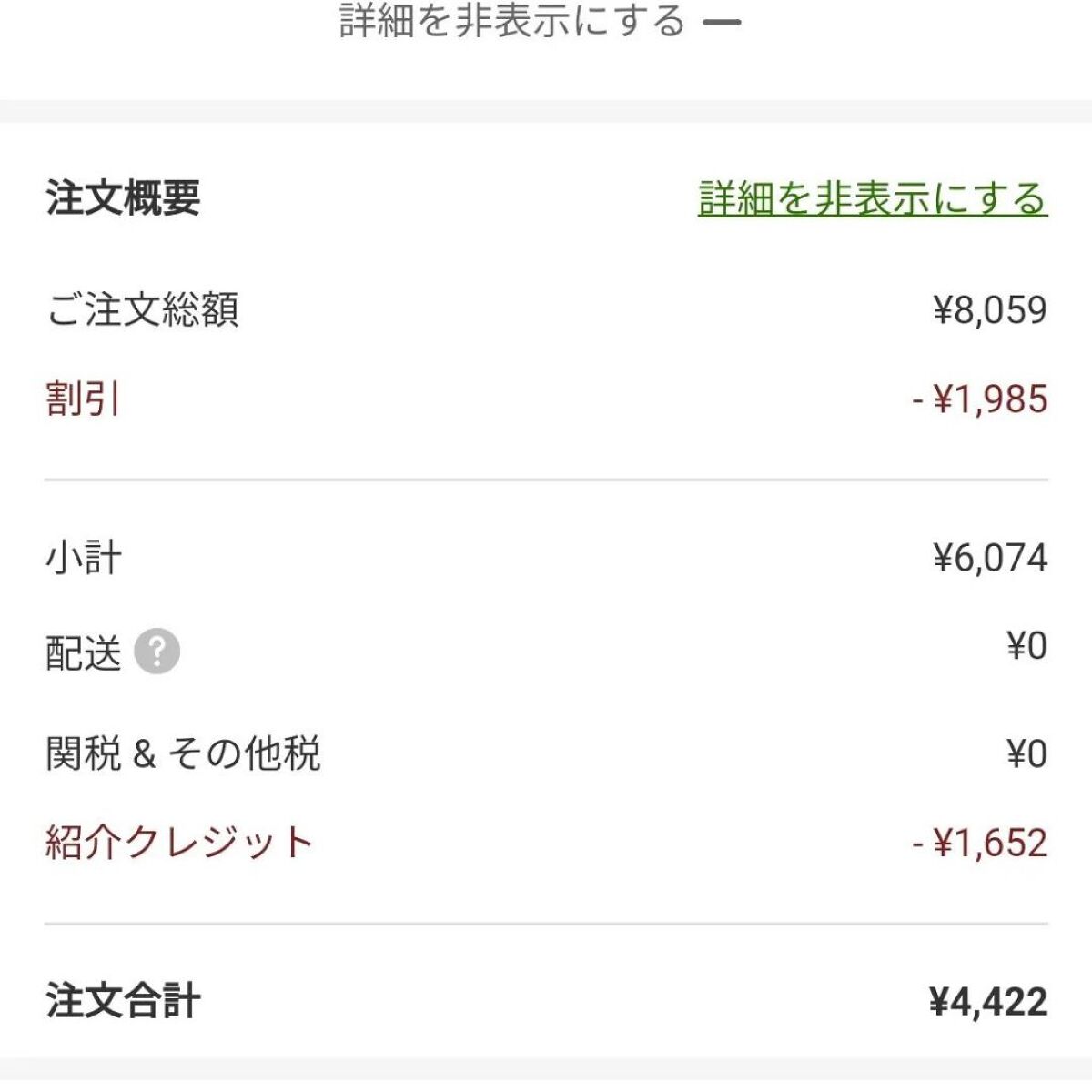This screenshot has width=1092, height=1092.
Task: Click the red 割引 label
Action: (x=83, y=399)
